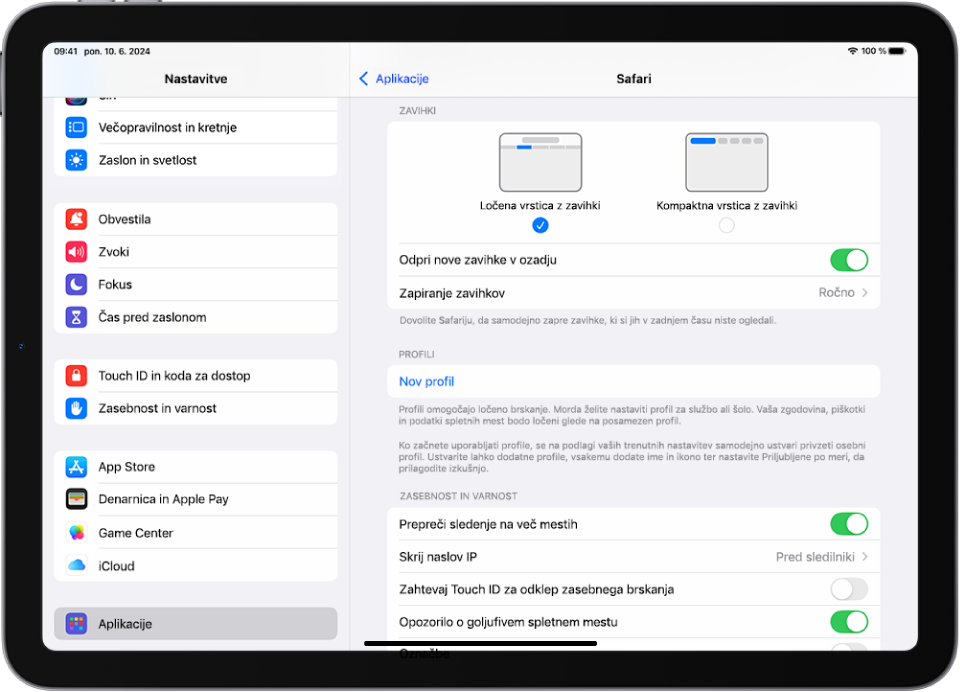Screen dimensions: 960x692
Task: Tap the battery indicator icon
Action: coord(897,51)
